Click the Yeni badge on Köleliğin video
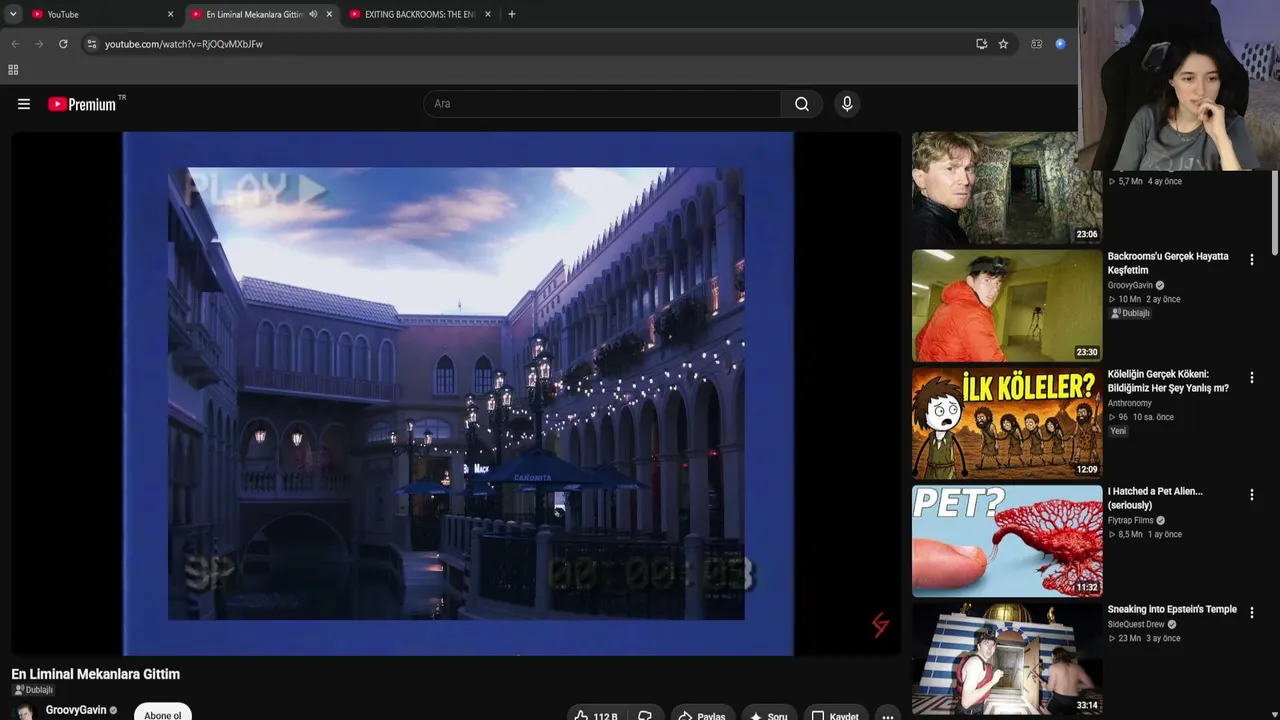 [1118, 431]
